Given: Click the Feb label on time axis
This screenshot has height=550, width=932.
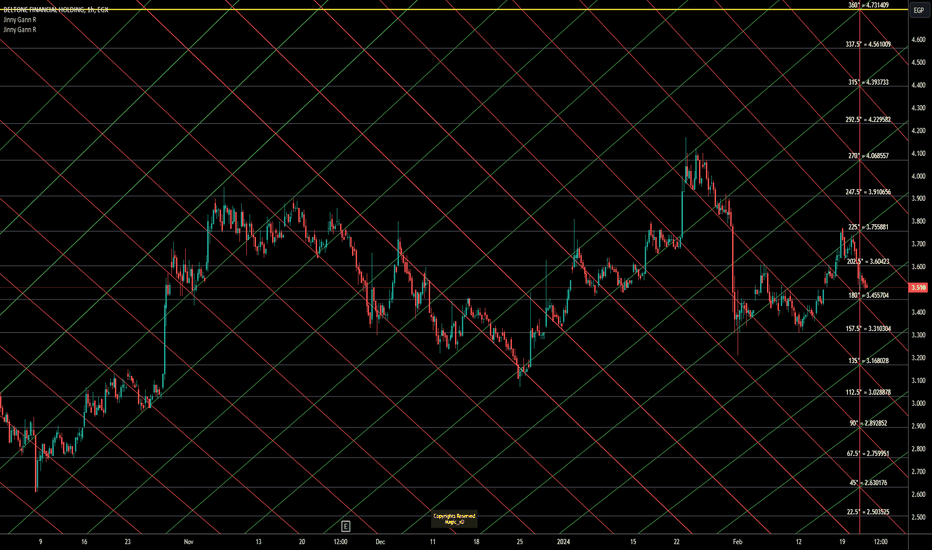Looking at the screenshot, I should [738, 542].
